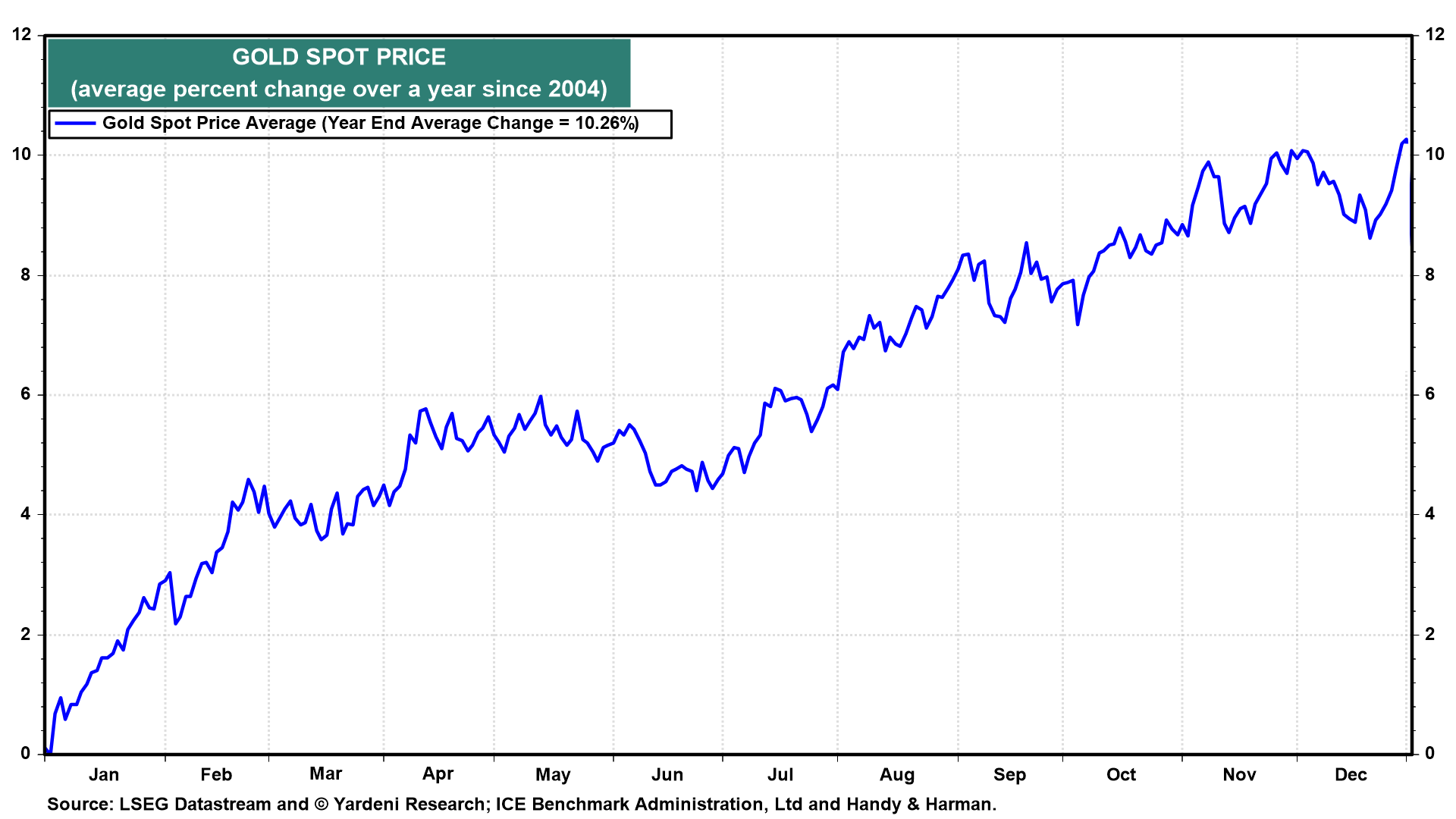
Task: Click the Nov month label
Action: 1239,774
